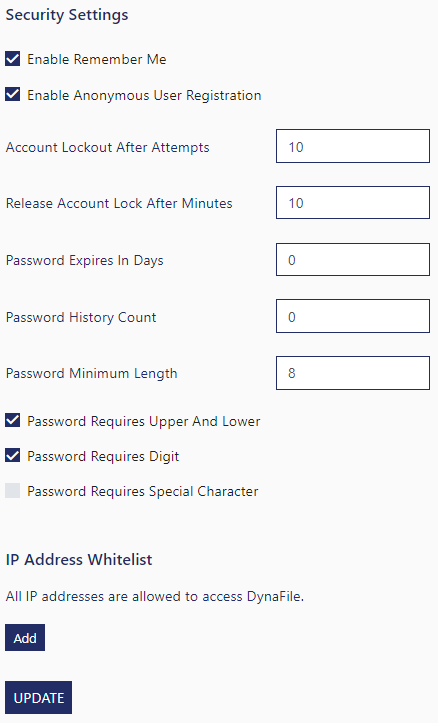Click the Security Settings heading

point(67,15)
